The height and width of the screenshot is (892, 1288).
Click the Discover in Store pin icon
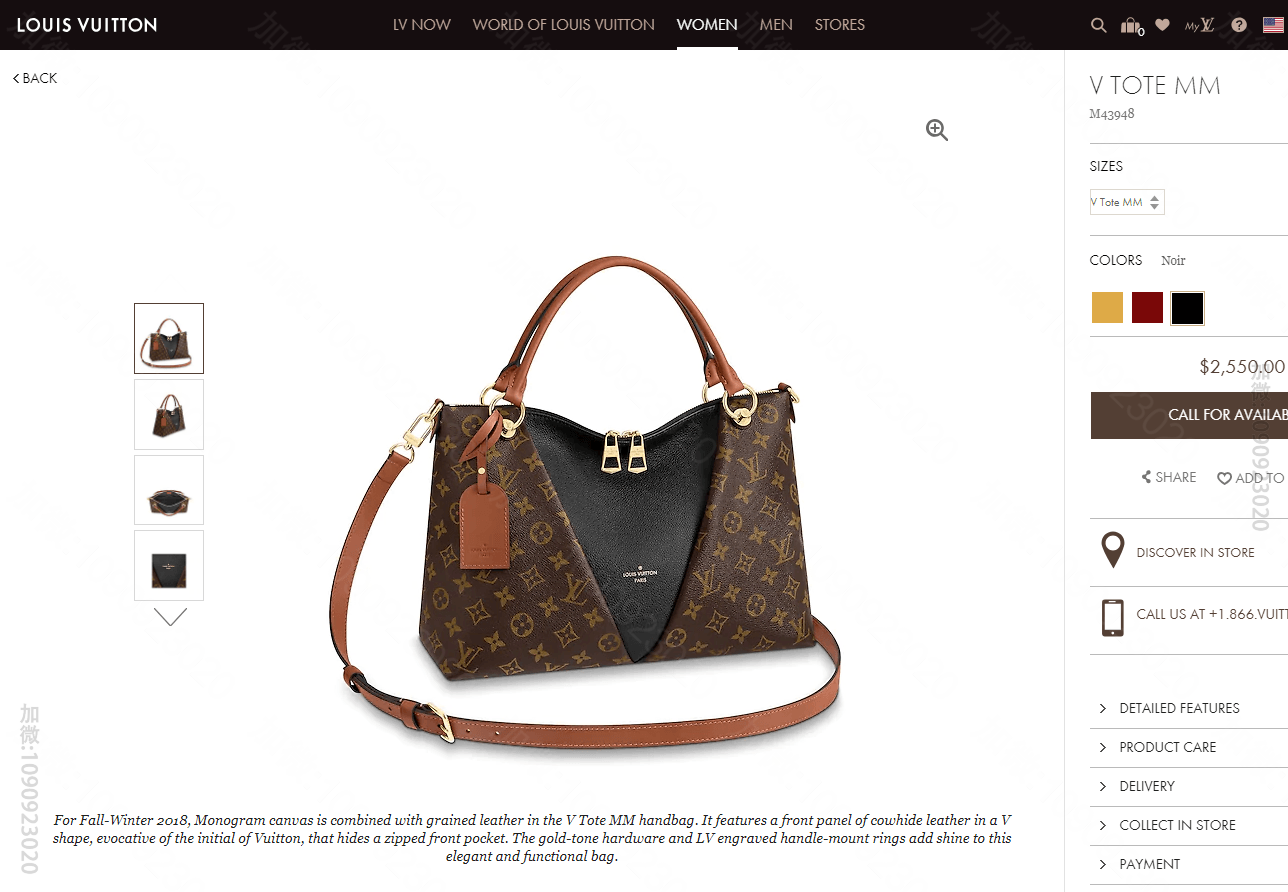click(1112, 551)
